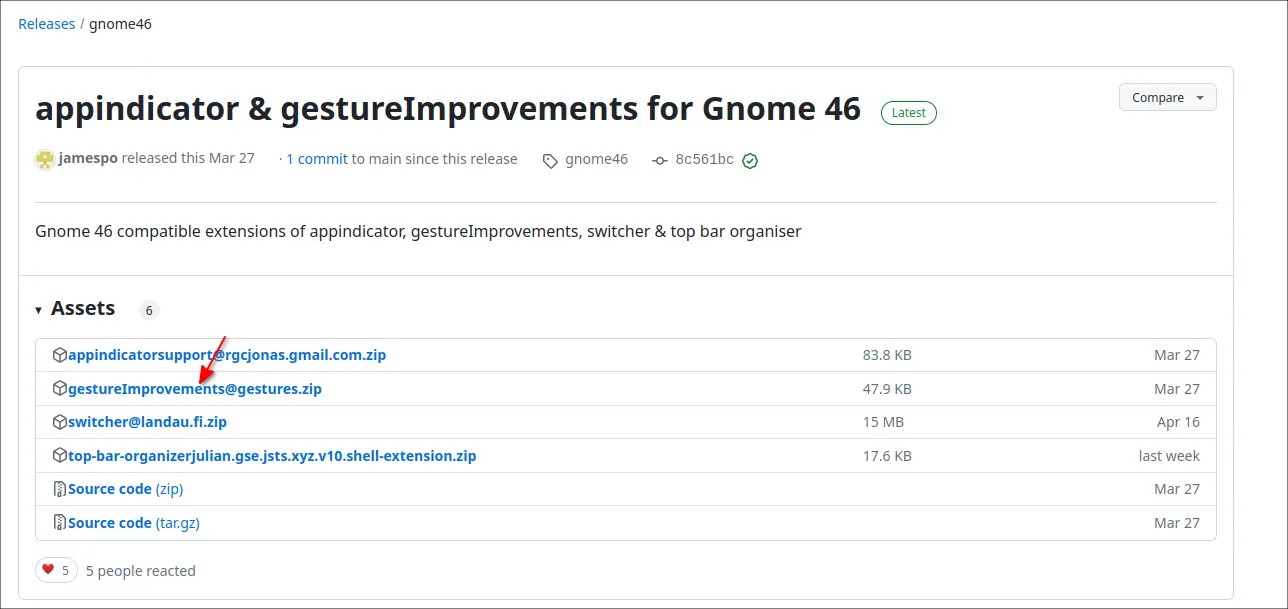Download switcher@landau.fi.zip
This screenshot has width=1288, height=609.
pos(147,422)
